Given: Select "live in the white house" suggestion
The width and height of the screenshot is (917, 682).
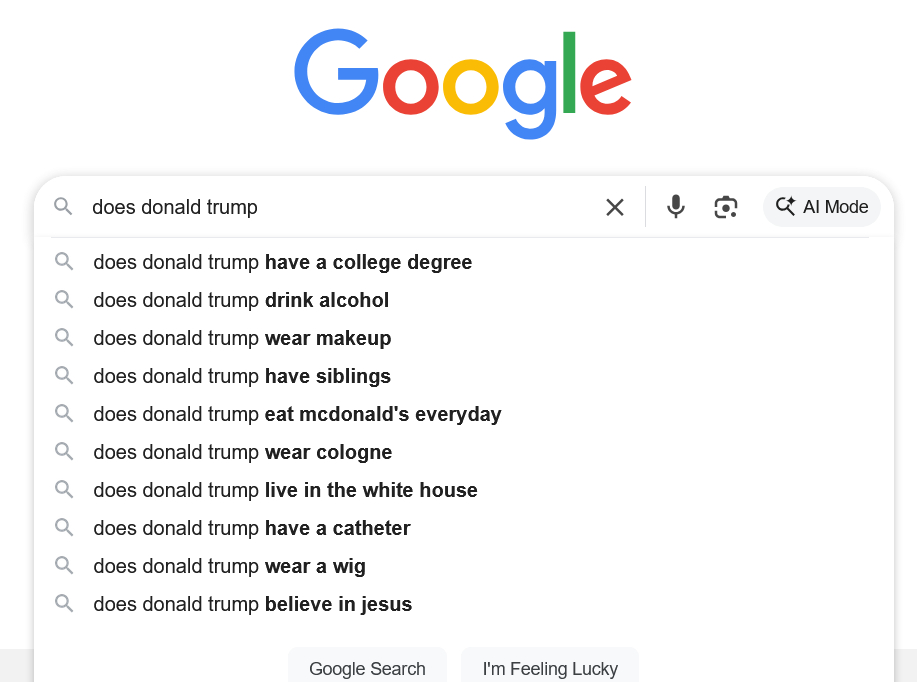Looking at the screenshot, I should [x=285, y=490].
